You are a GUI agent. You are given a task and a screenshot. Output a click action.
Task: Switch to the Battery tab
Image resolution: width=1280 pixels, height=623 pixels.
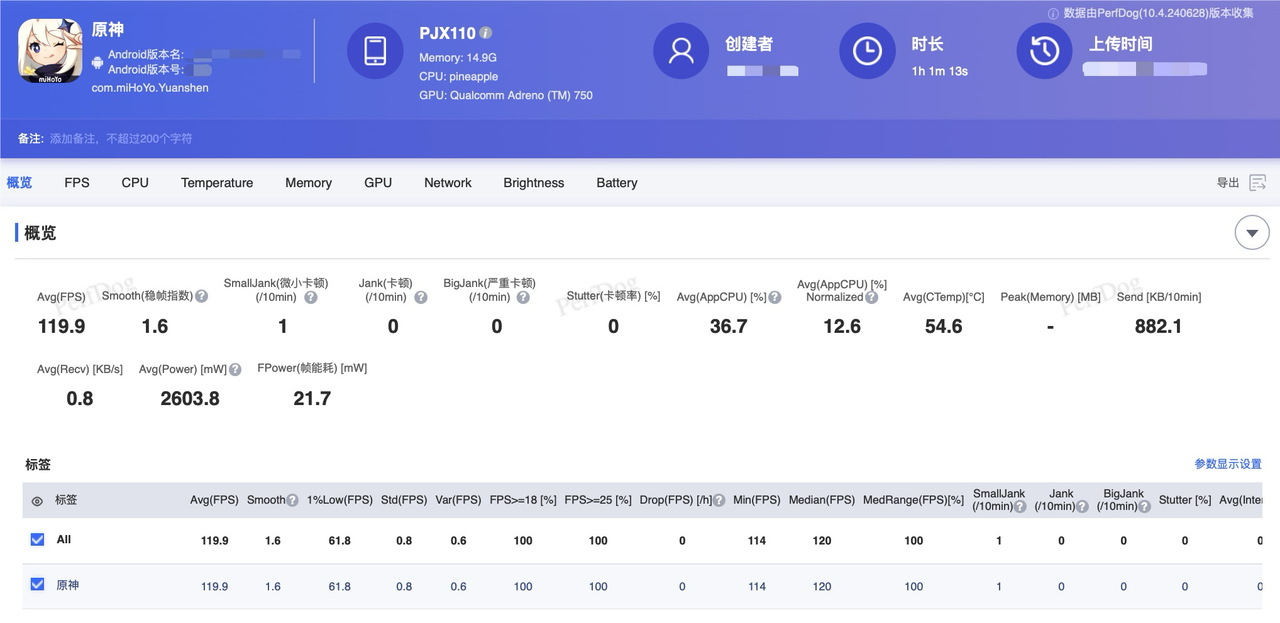tap(617, 182)
